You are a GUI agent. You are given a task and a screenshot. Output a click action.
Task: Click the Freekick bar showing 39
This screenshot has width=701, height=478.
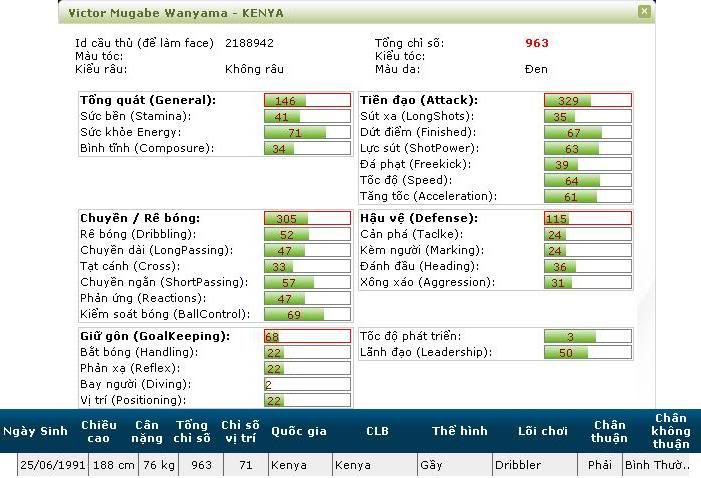588,164
